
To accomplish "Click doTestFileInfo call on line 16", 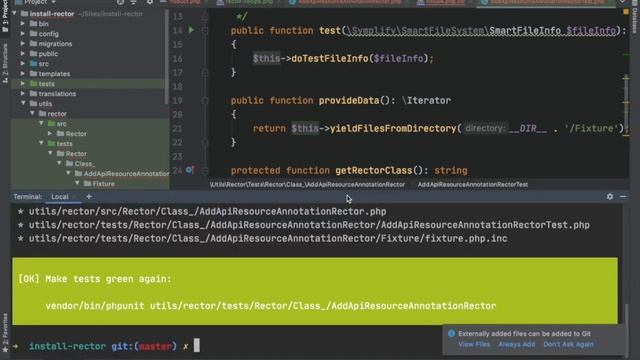I will coord(330,58).
